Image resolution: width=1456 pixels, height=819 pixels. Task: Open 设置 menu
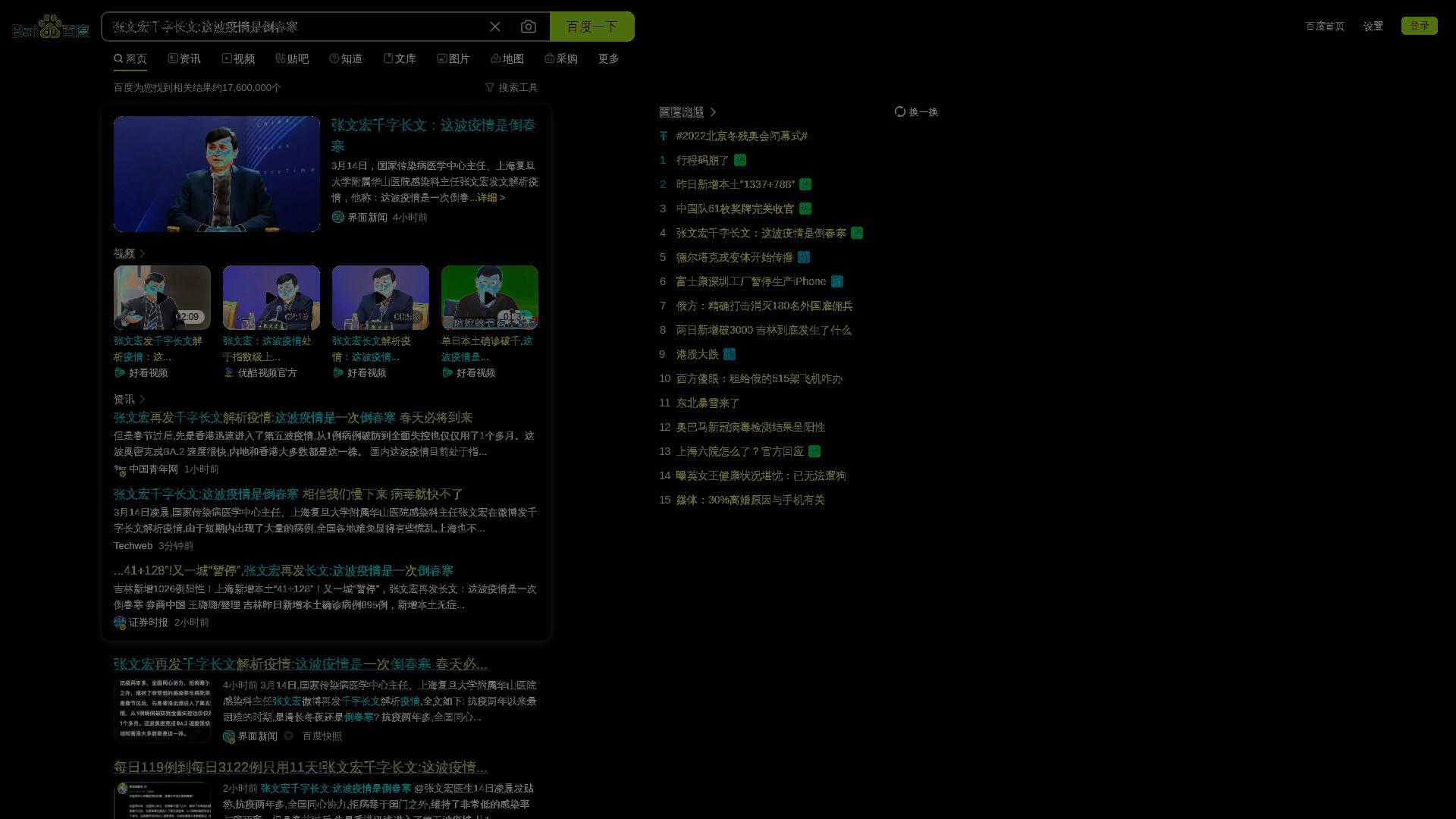(1373, 26)
